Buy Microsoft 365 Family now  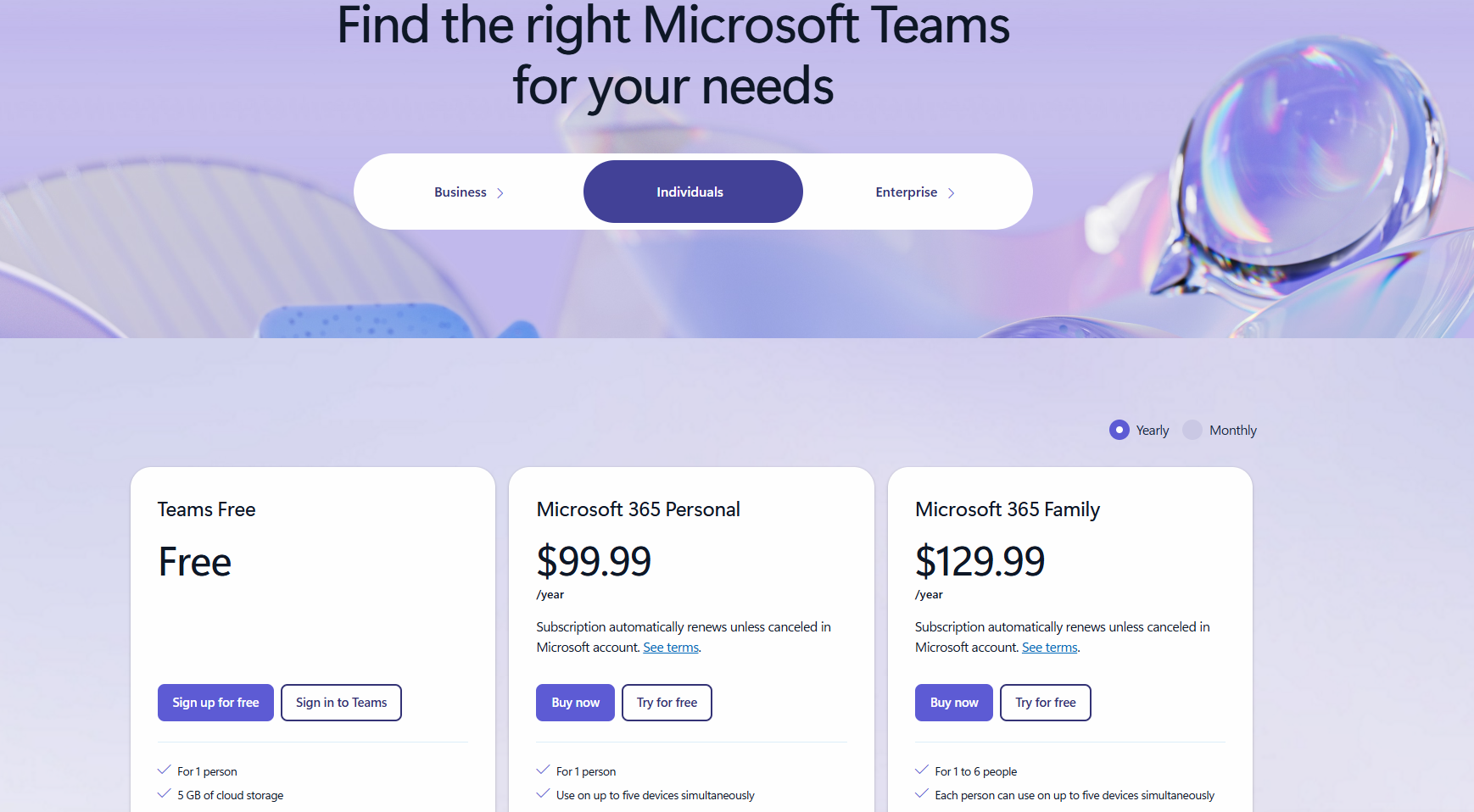tap(953, 702)
